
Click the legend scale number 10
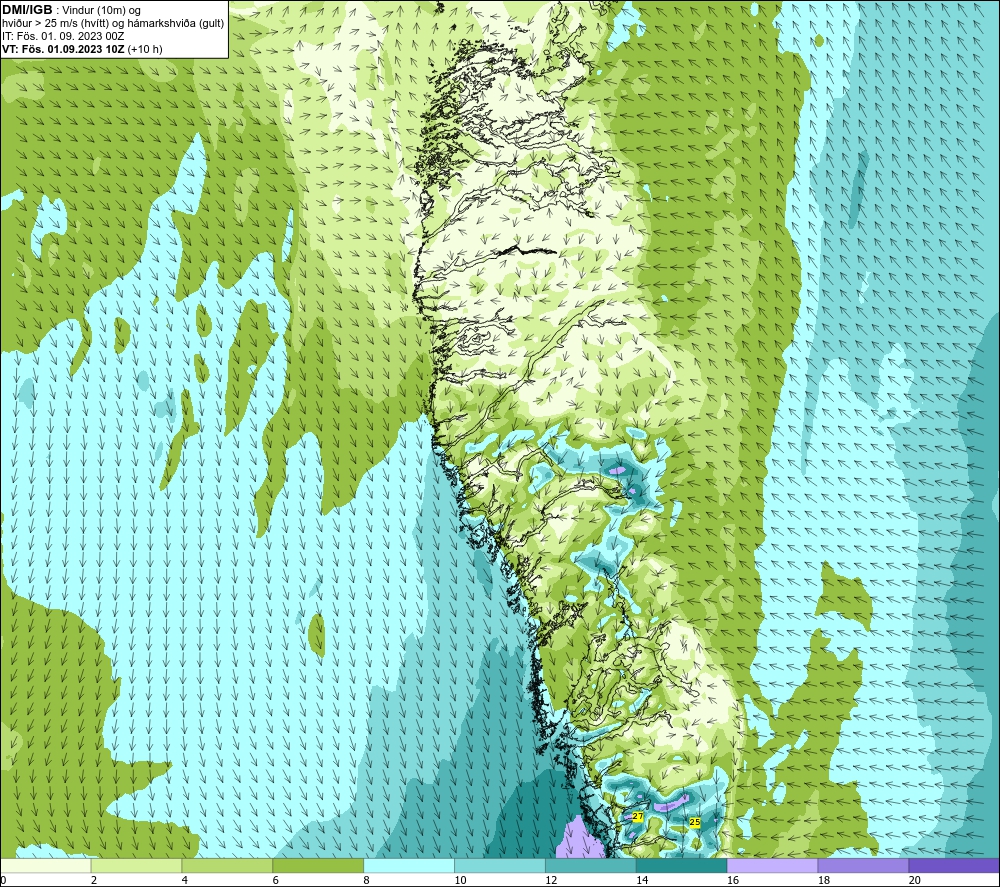[x=460, y=880]
